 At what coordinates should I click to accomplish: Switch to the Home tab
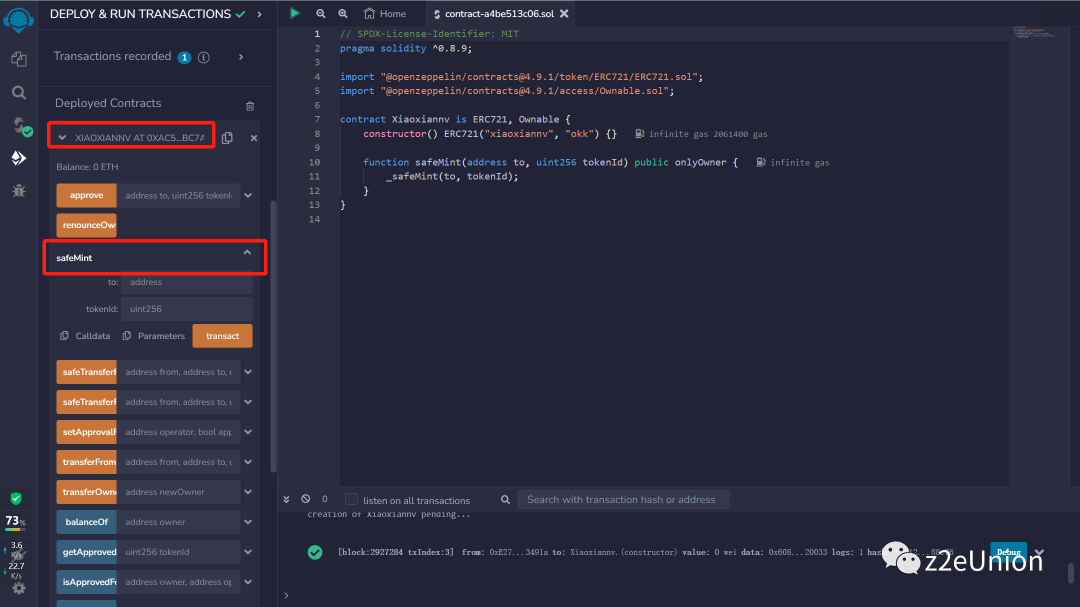tap(384, 14)
